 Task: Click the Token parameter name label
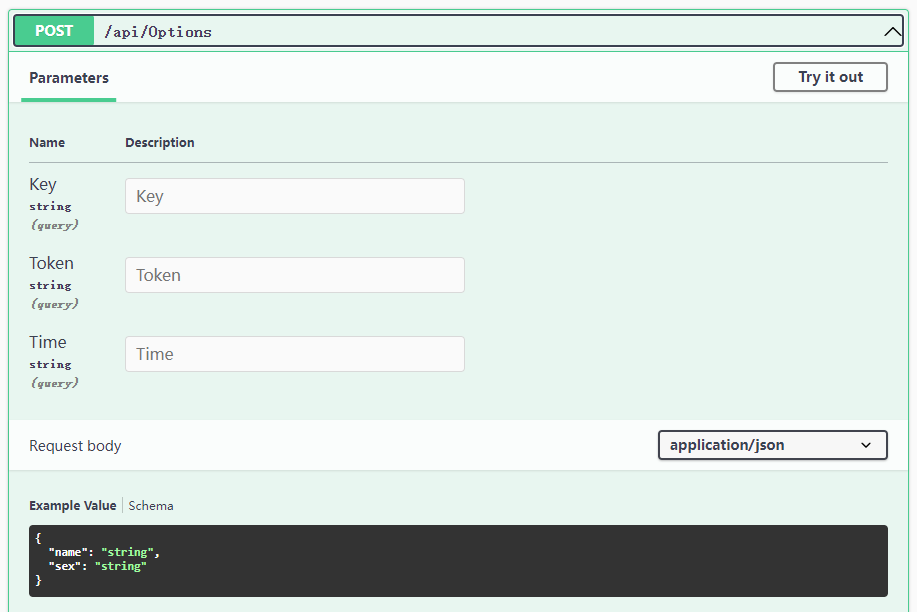(51, 263)
